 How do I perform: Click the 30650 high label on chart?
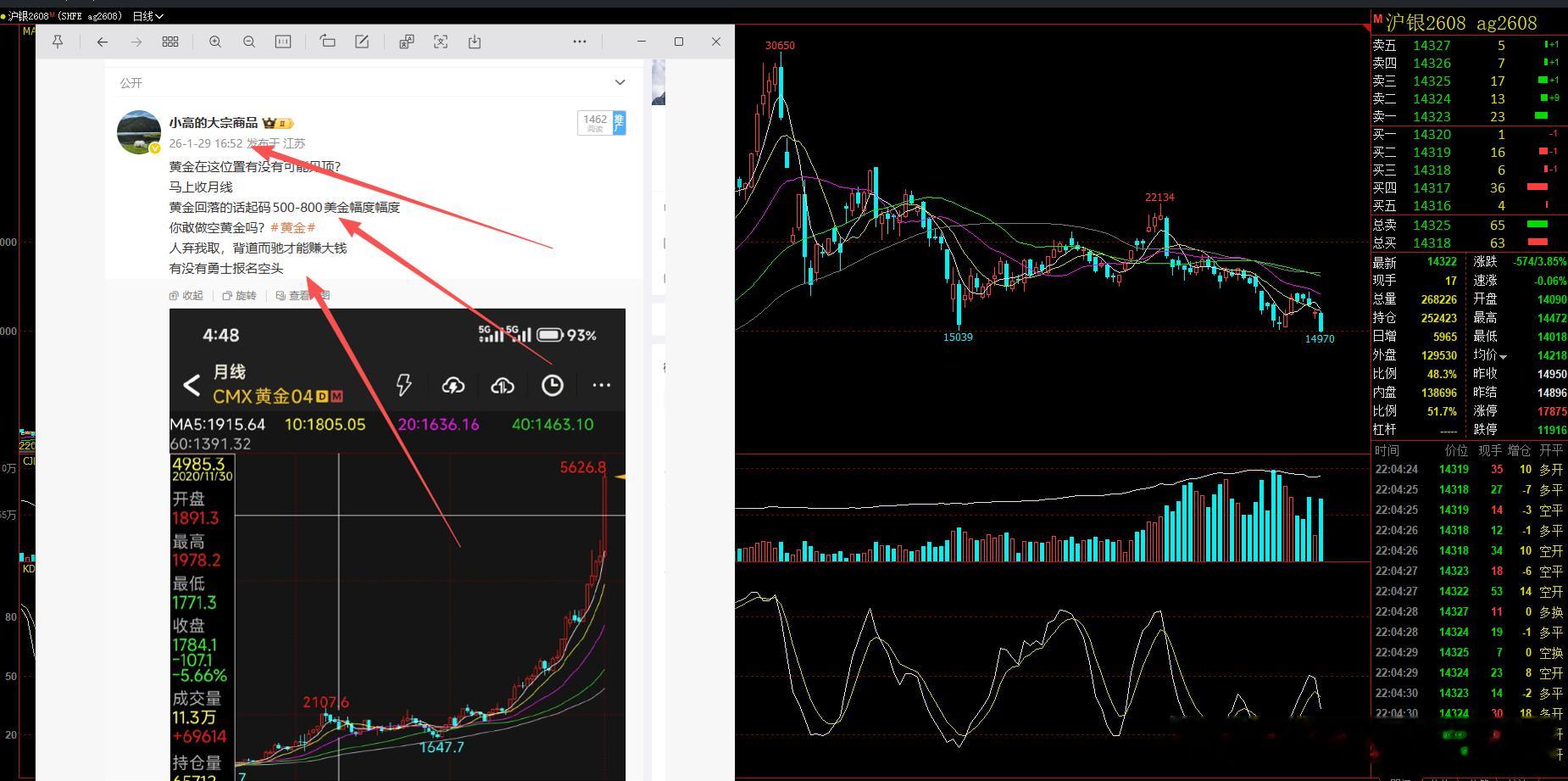(x=780, y=46)
